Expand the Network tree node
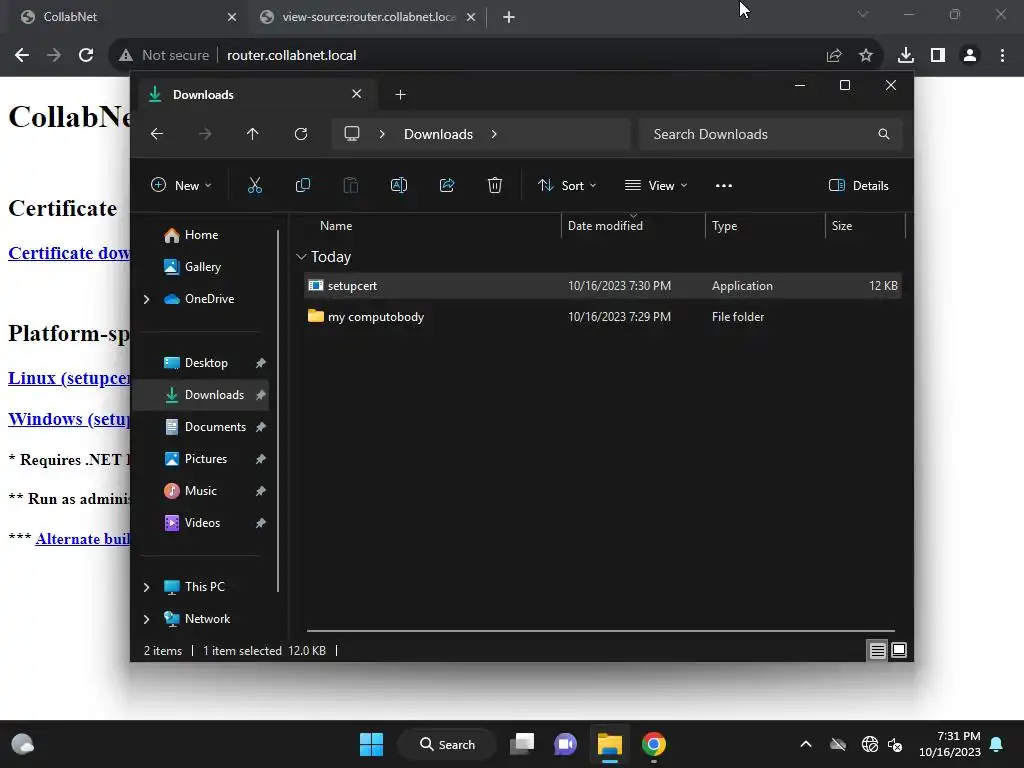 point(146,619)
